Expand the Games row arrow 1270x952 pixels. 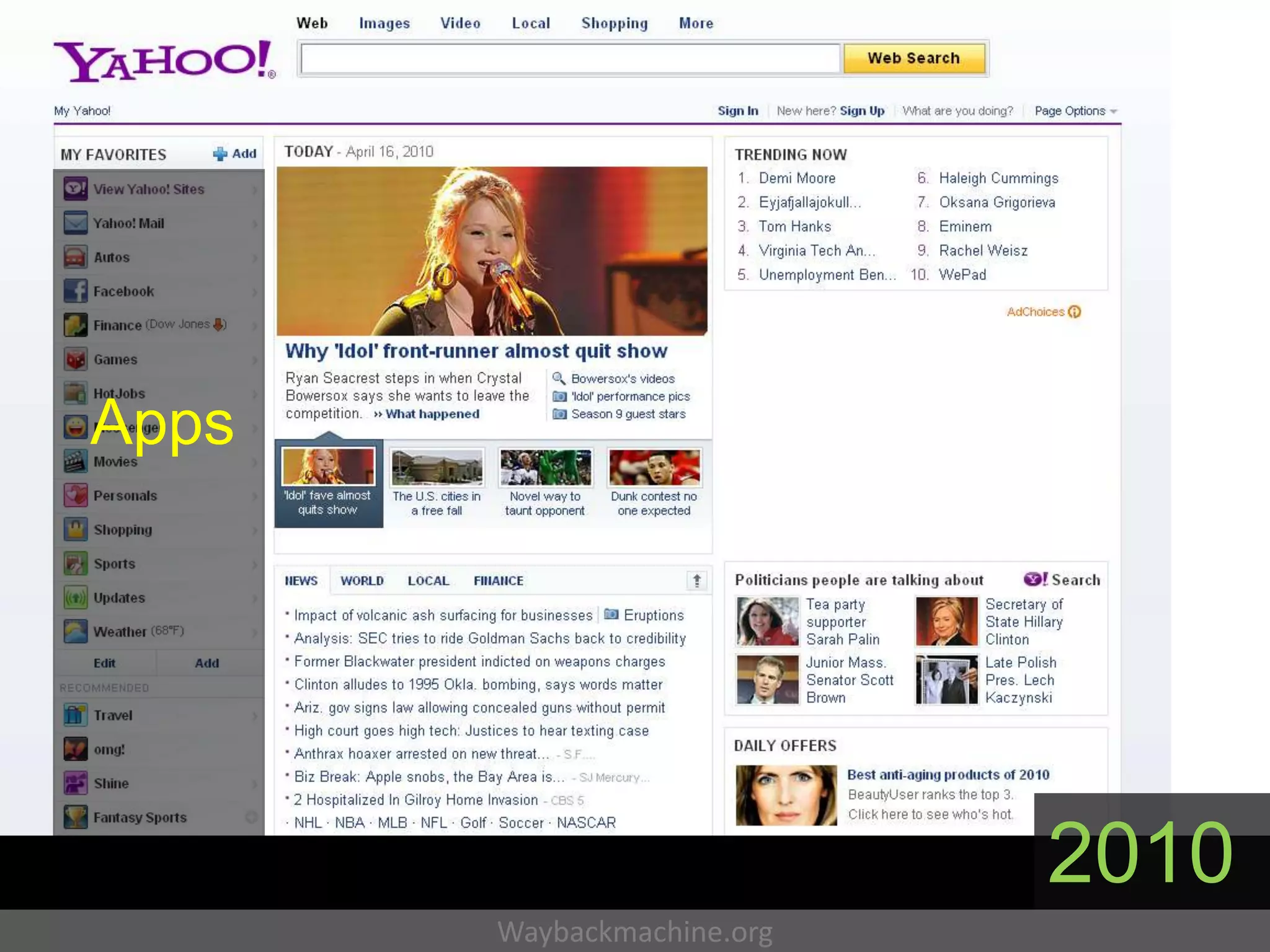255,360
